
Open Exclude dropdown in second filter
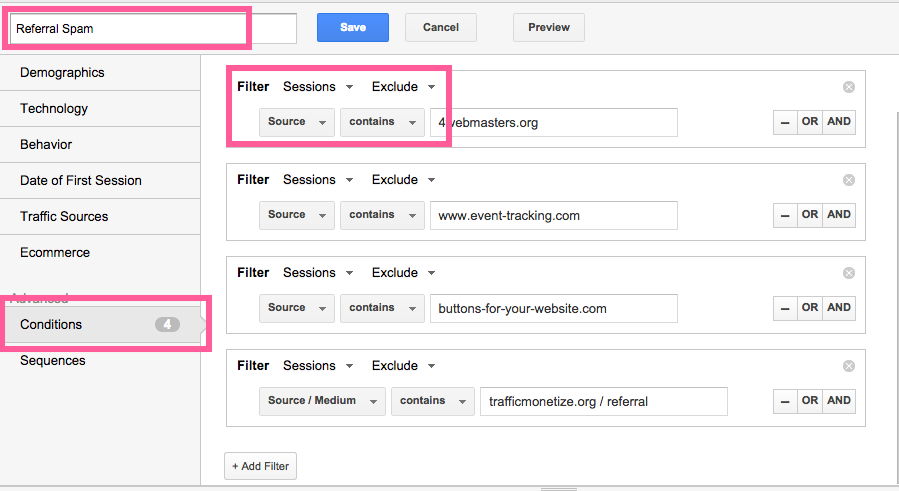[x=403, y=180]
